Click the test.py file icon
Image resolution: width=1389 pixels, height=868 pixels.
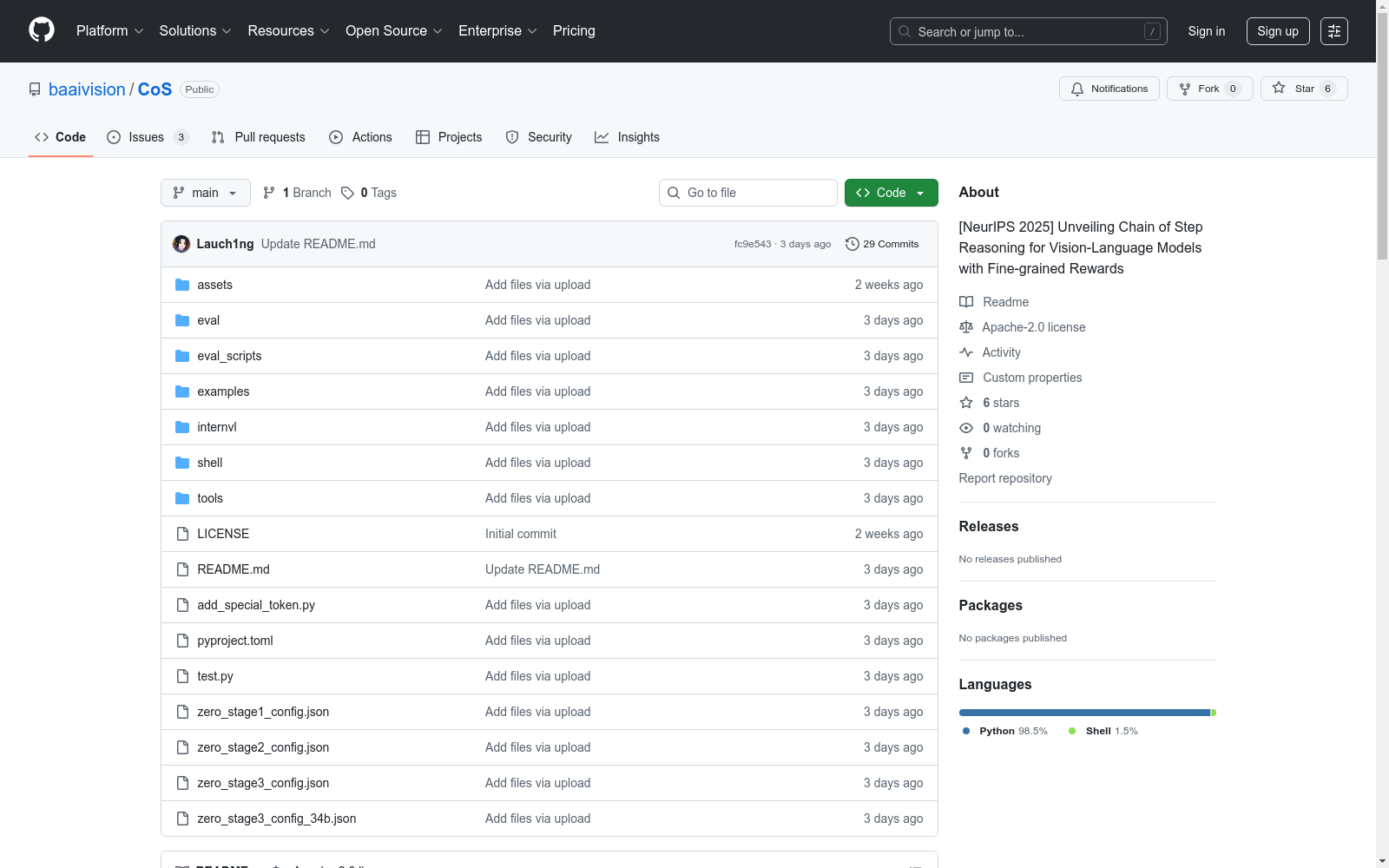tap(182, 676)
